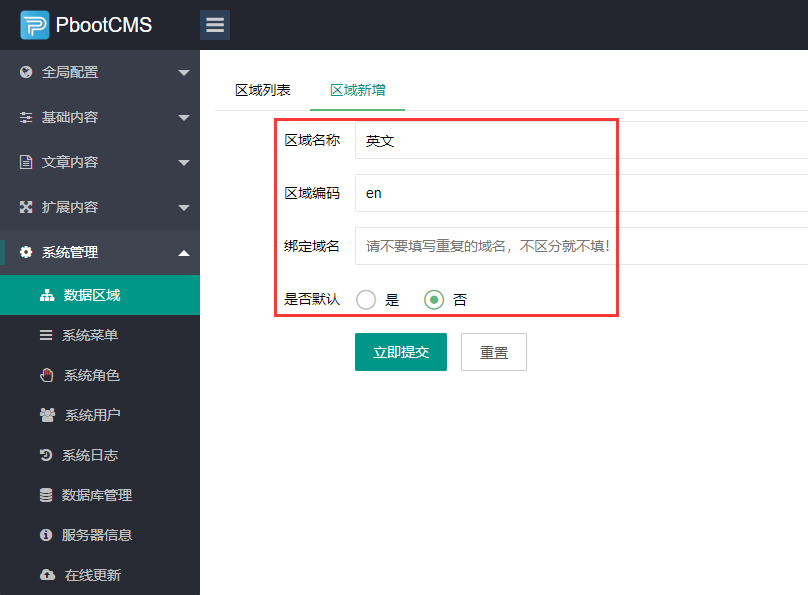Screen dimensions: 808x595
Task: Click the 基础内容 sidebar icon
Action: click(x=24, y=117)
